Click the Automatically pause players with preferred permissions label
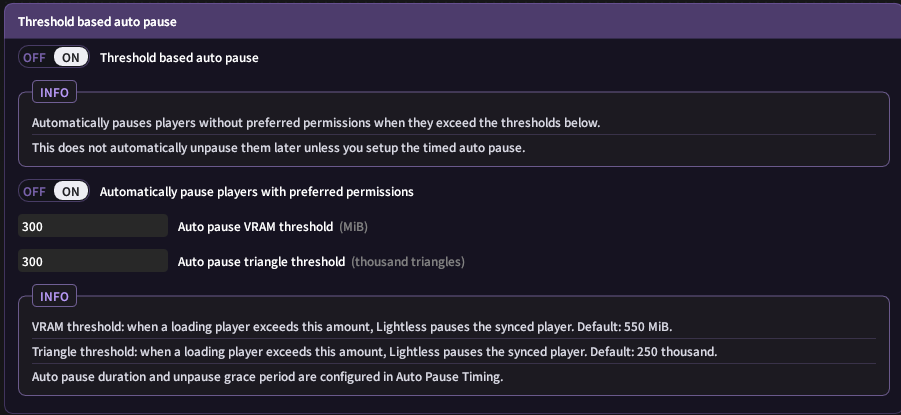Viewport: 901px width, 415px height. point(257,191)
